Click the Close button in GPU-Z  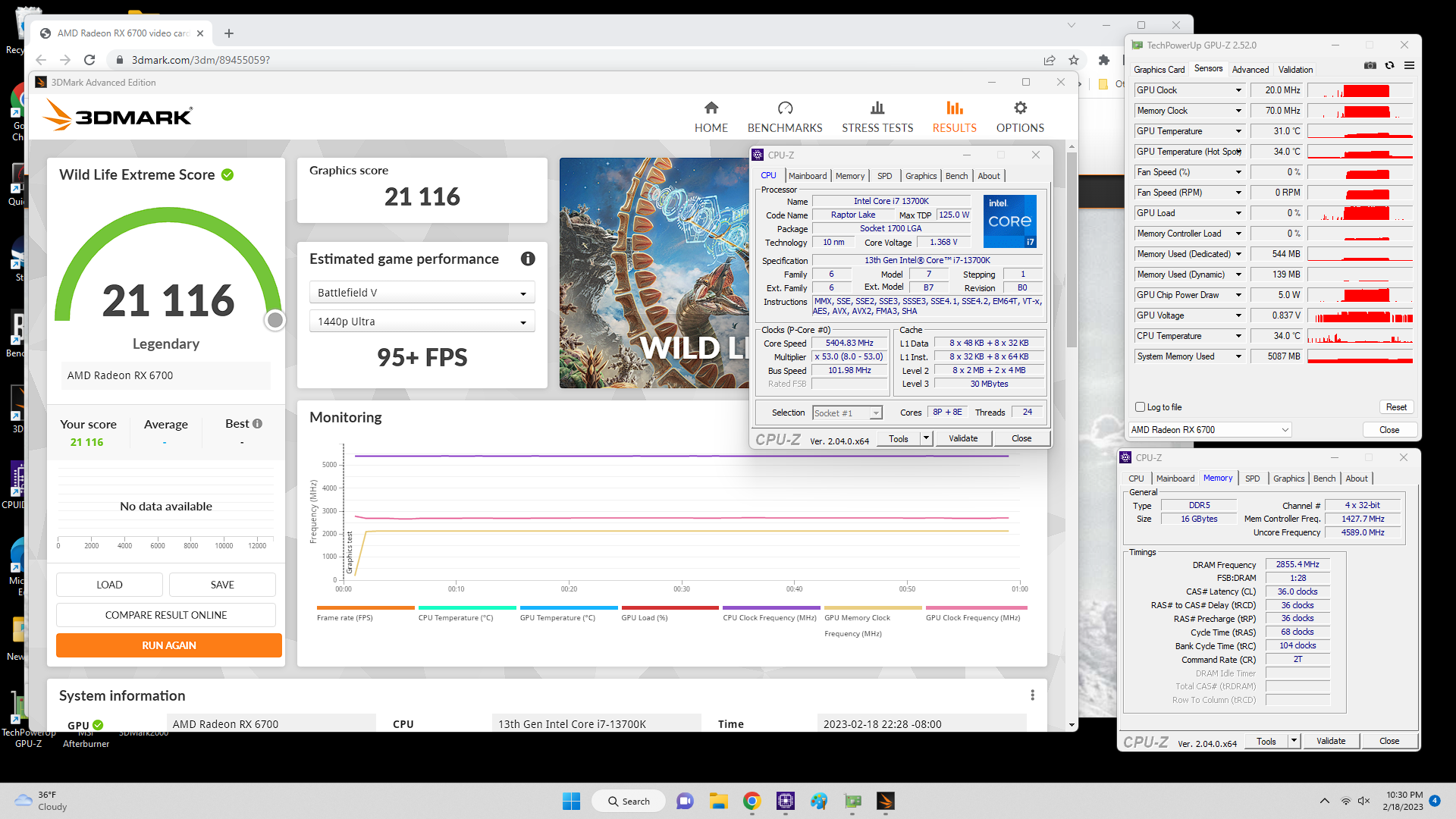(x=1389, y=430)
